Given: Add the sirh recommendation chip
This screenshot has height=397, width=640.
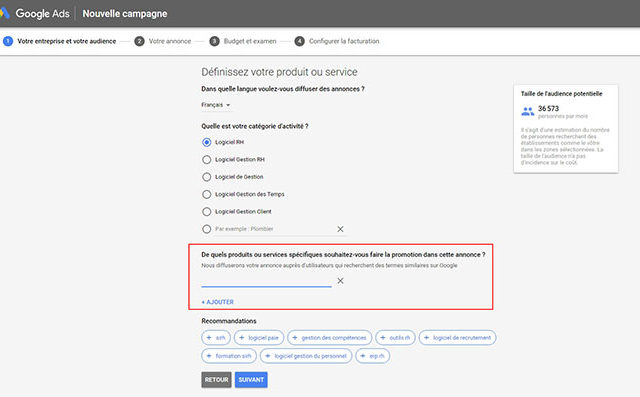Looking at the screenshot, I should (x=216, y=337).
